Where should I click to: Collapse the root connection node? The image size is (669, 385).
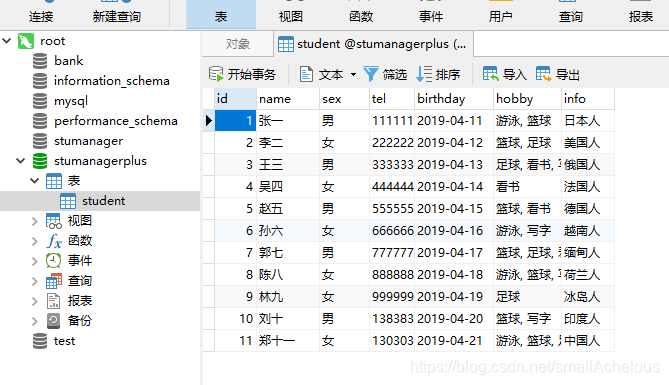click(7, 41)
